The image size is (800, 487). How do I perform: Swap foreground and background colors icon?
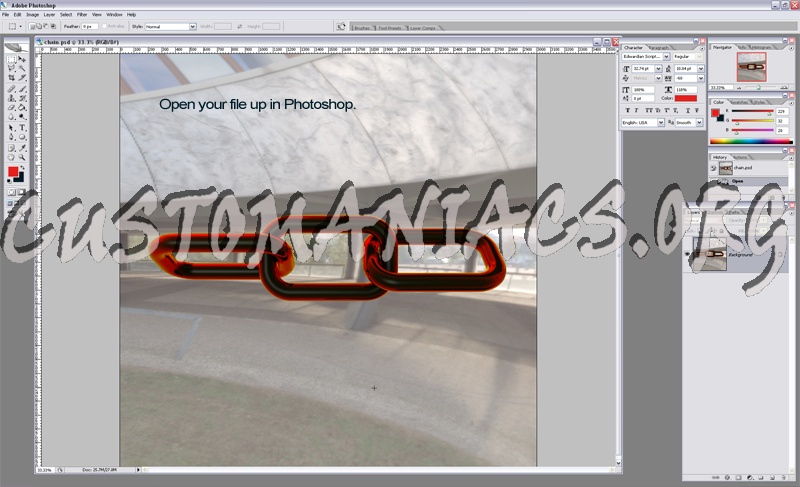pos(22,168)
